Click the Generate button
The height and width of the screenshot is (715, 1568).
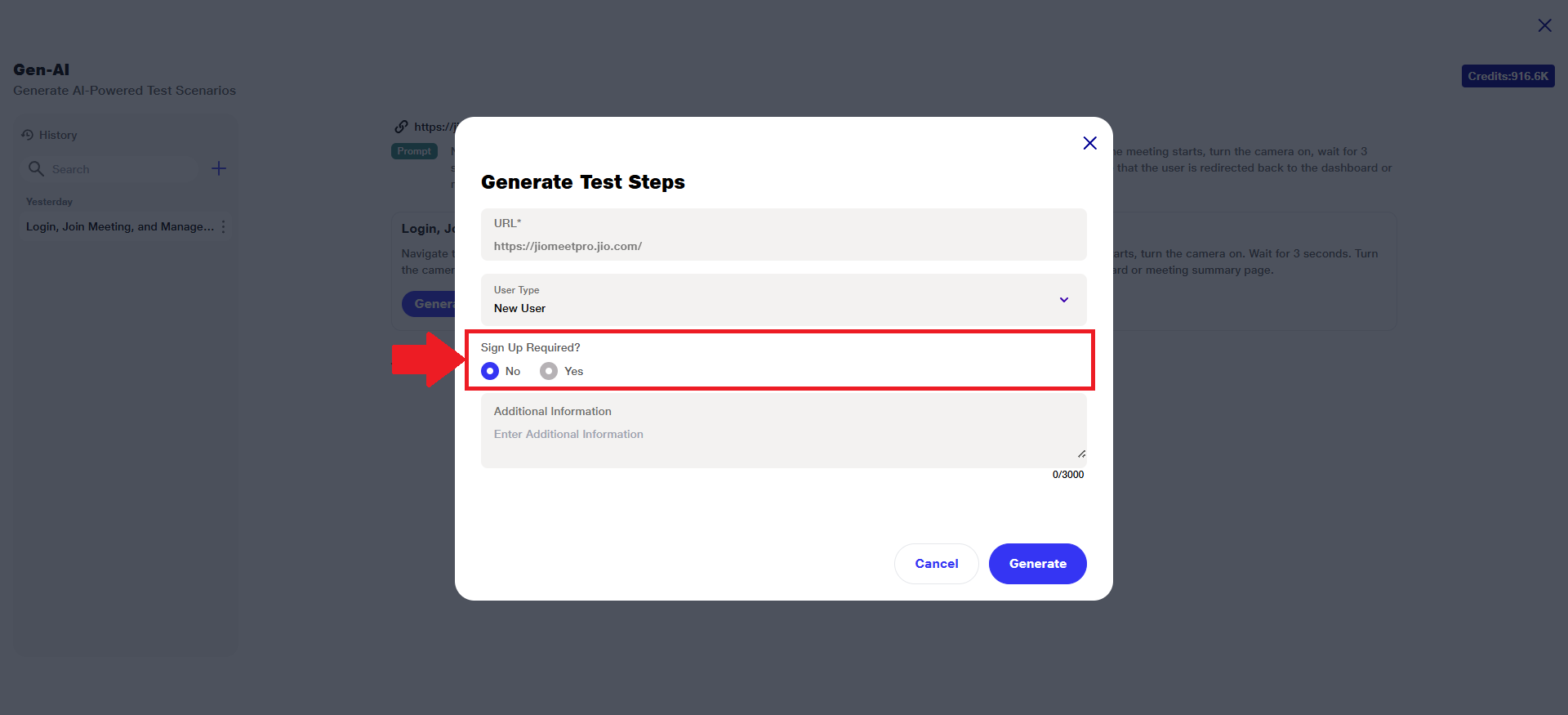click(1037, 564)
